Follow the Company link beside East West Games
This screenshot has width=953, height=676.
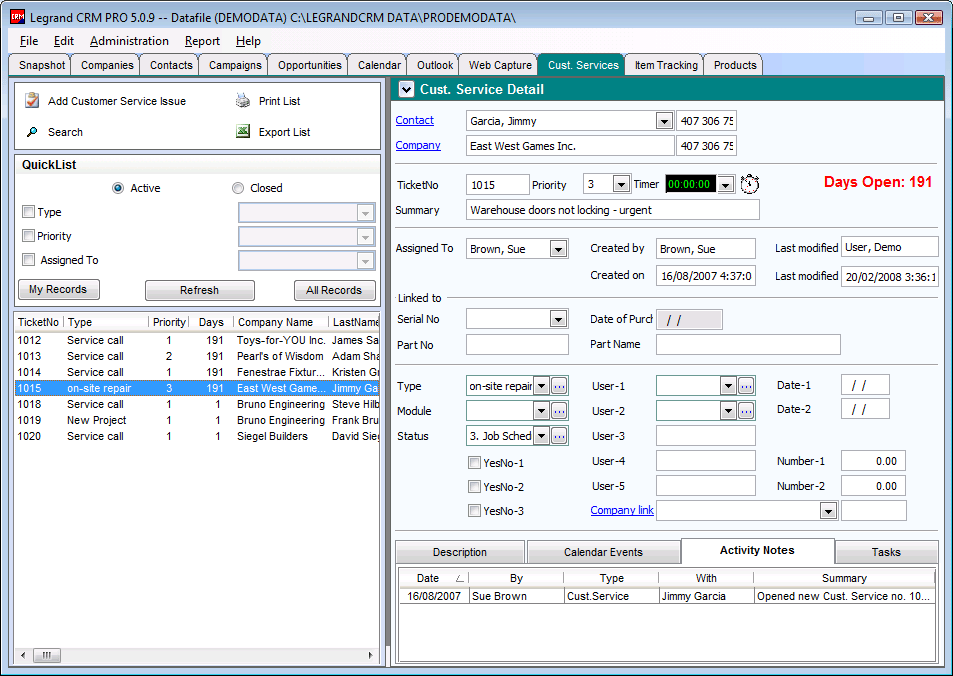coord(418,145)
